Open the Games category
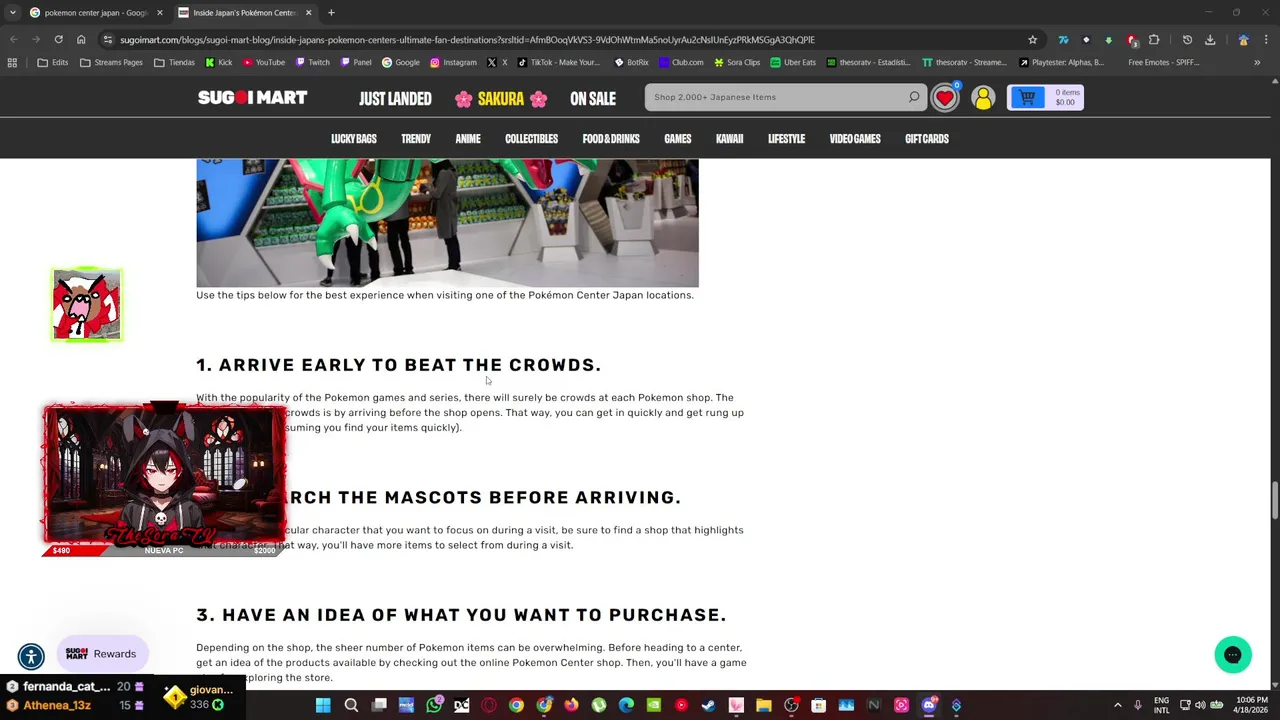 tap(678, 139)
